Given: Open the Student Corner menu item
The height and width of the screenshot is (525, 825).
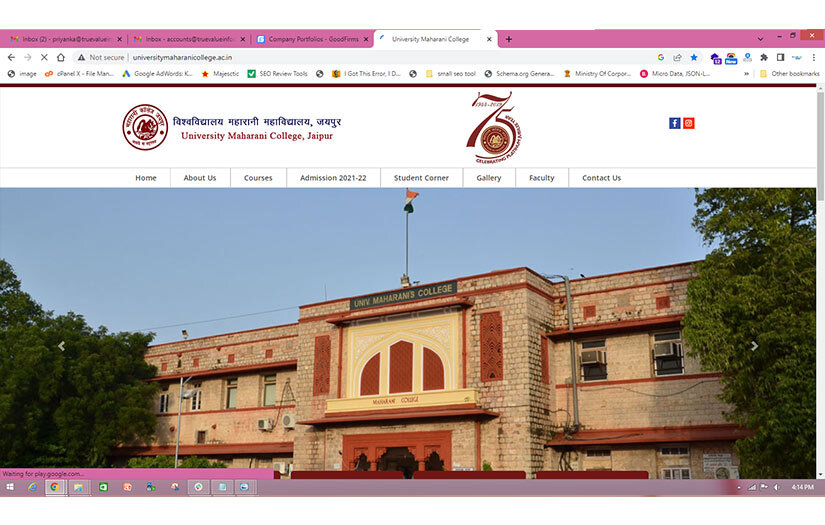Looking at the screenshot, I should pos(421,178).
